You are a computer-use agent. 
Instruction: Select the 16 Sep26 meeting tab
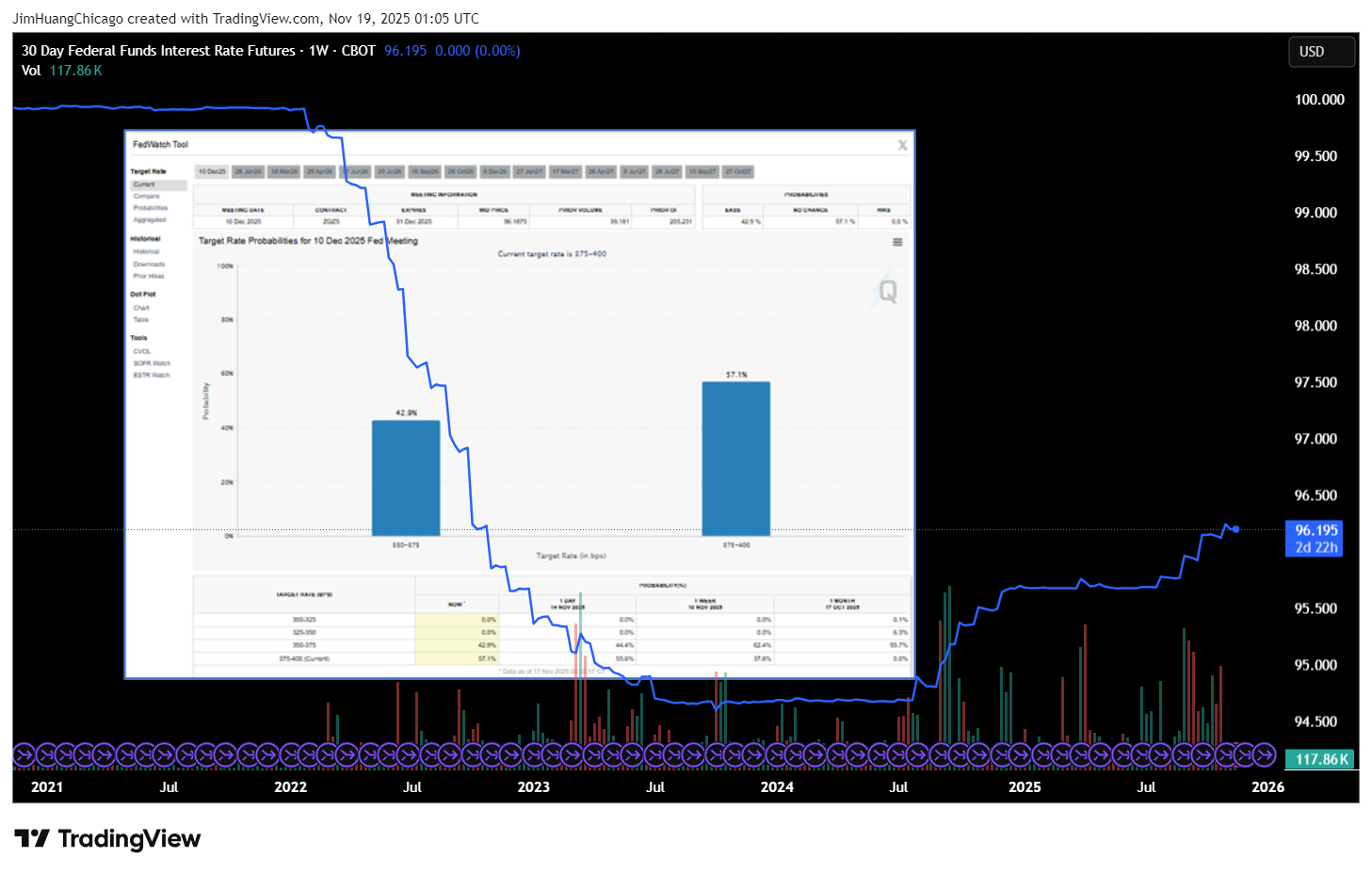click(425, 171)
